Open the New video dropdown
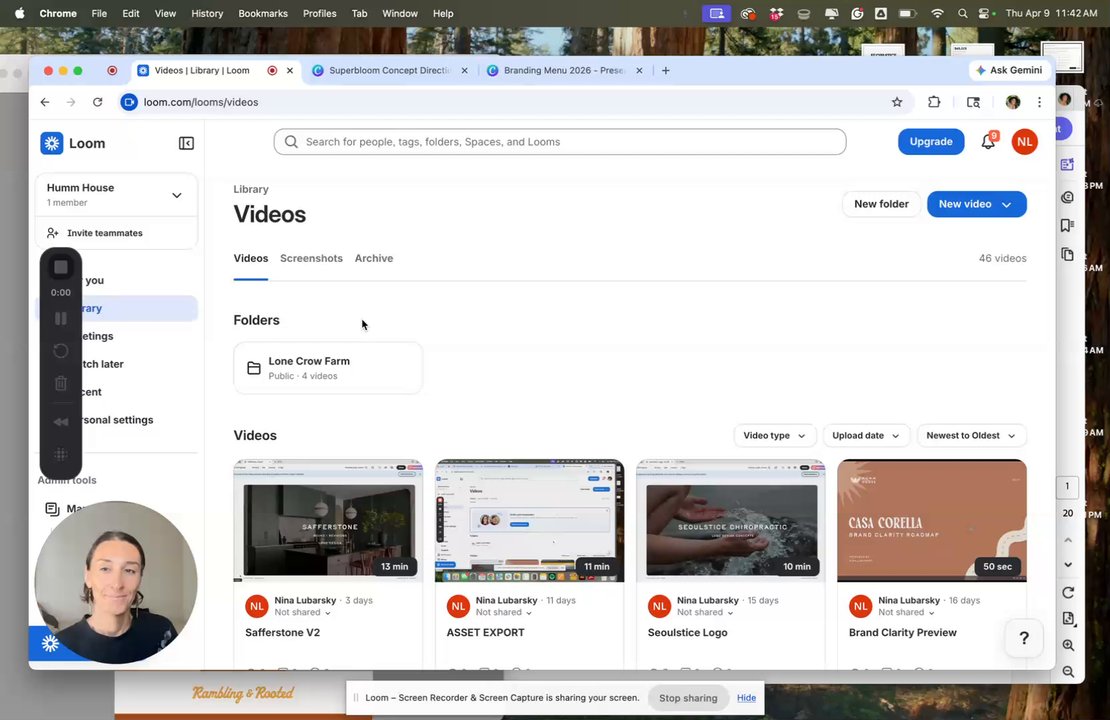The width and height of the screenshot is (1110, 720). pos(977,204)
